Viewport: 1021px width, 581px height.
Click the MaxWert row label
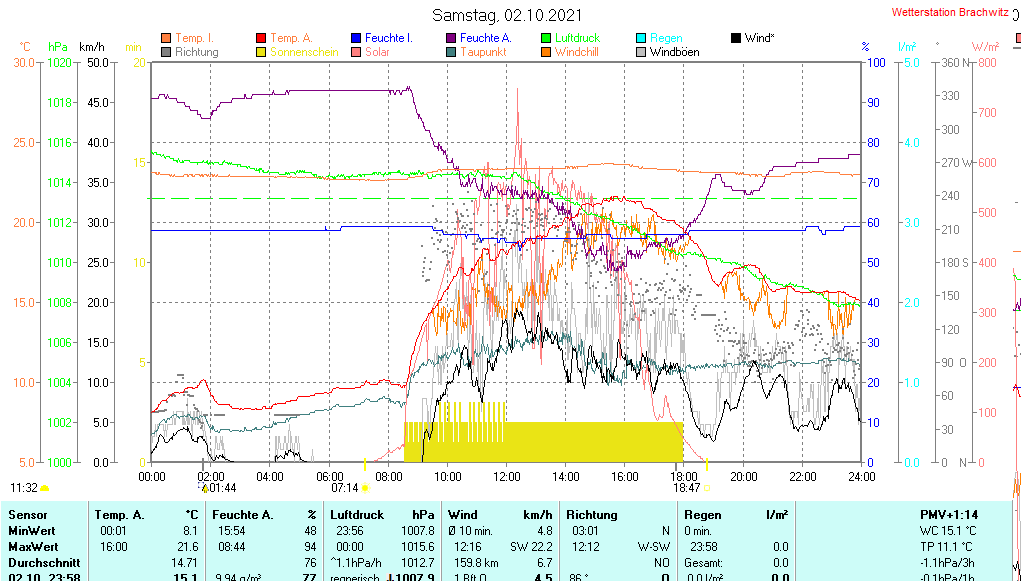34,547
